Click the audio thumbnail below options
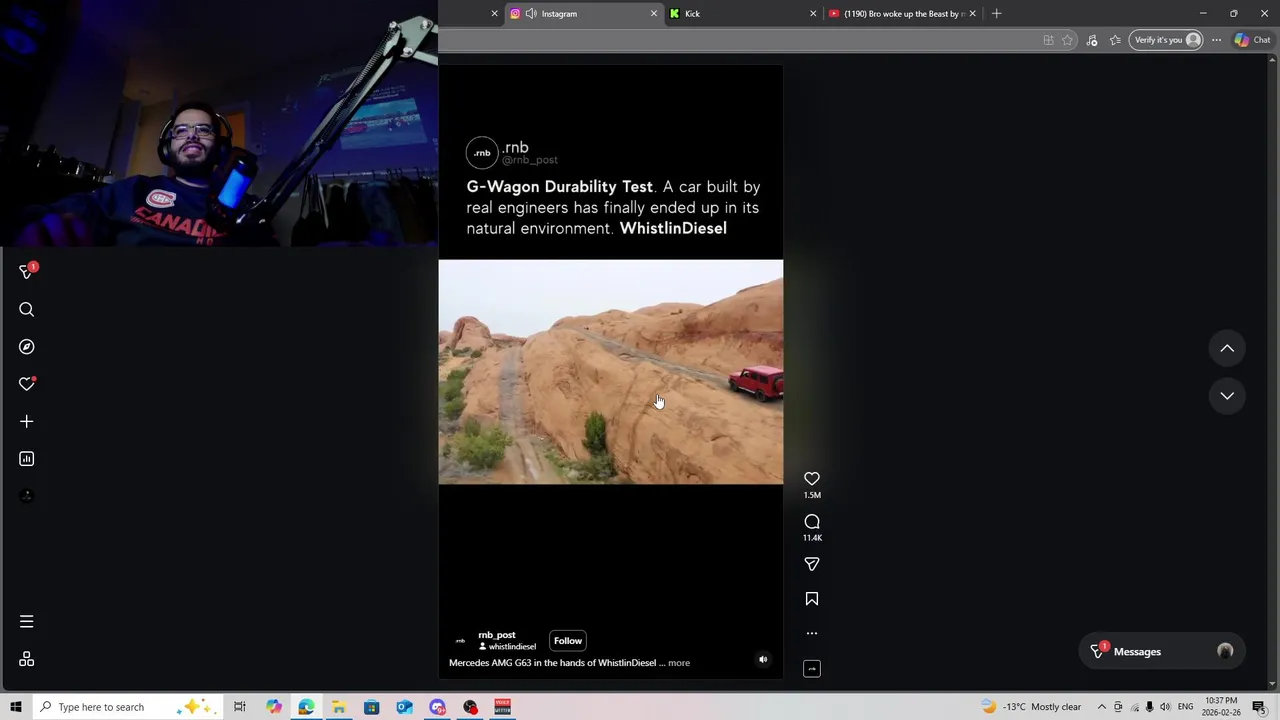This screenshot has height=720, width=1280. (x=812, y=669)
